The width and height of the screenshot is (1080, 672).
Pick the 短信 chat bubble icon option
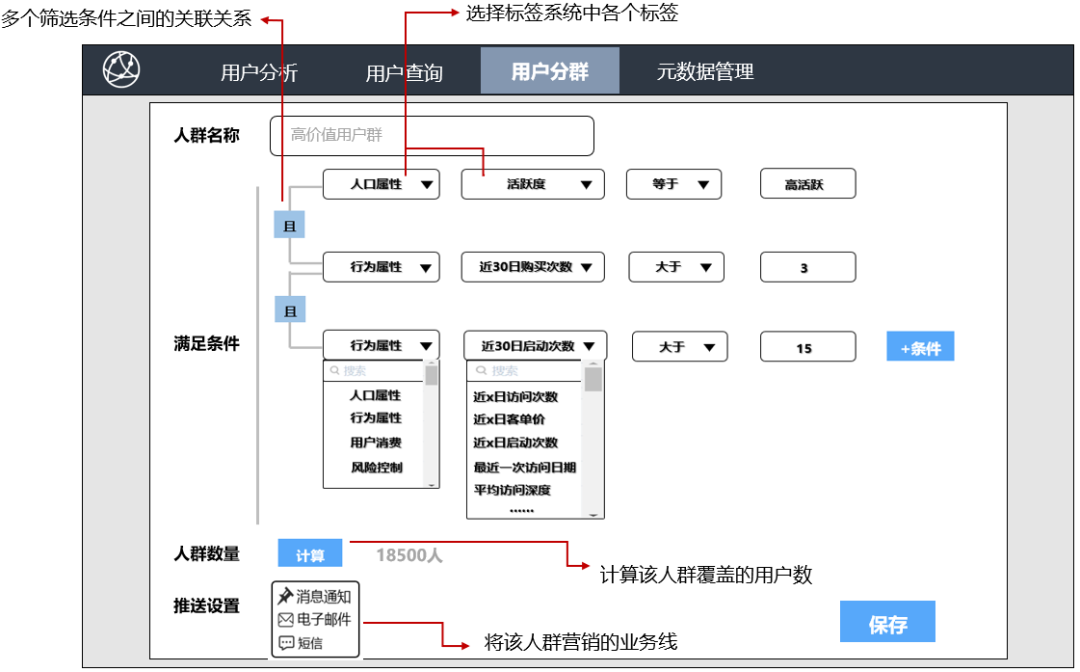point(286,643)
